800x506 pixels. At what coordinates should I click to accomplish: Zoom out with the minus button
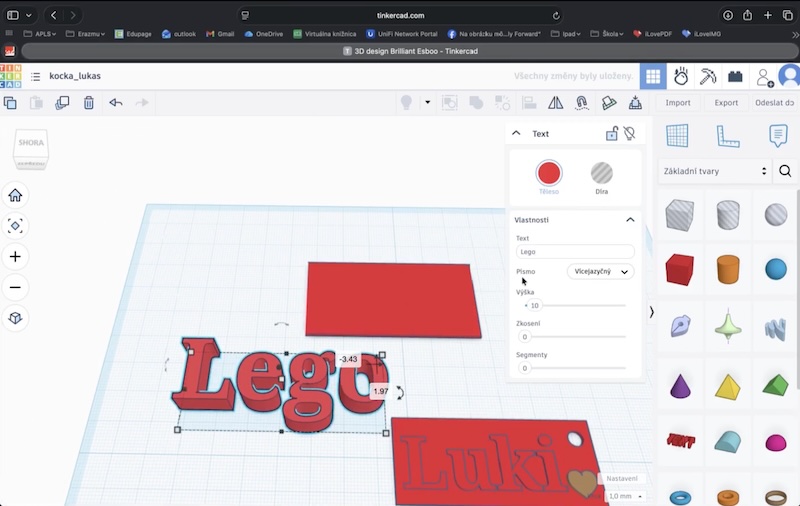15,287
